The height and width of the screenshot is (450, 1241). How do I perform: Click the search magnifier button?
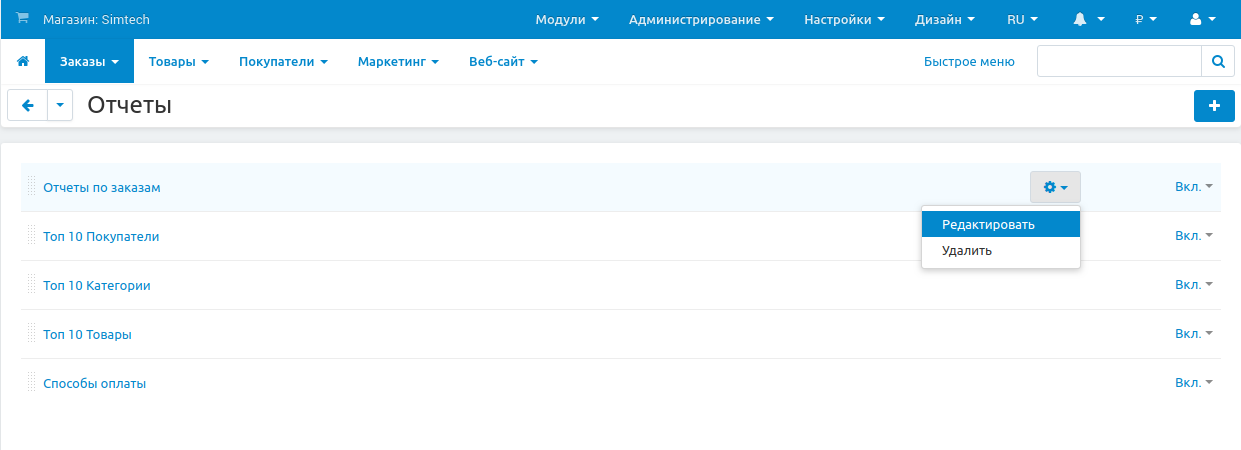click(x=1217, y=62)
